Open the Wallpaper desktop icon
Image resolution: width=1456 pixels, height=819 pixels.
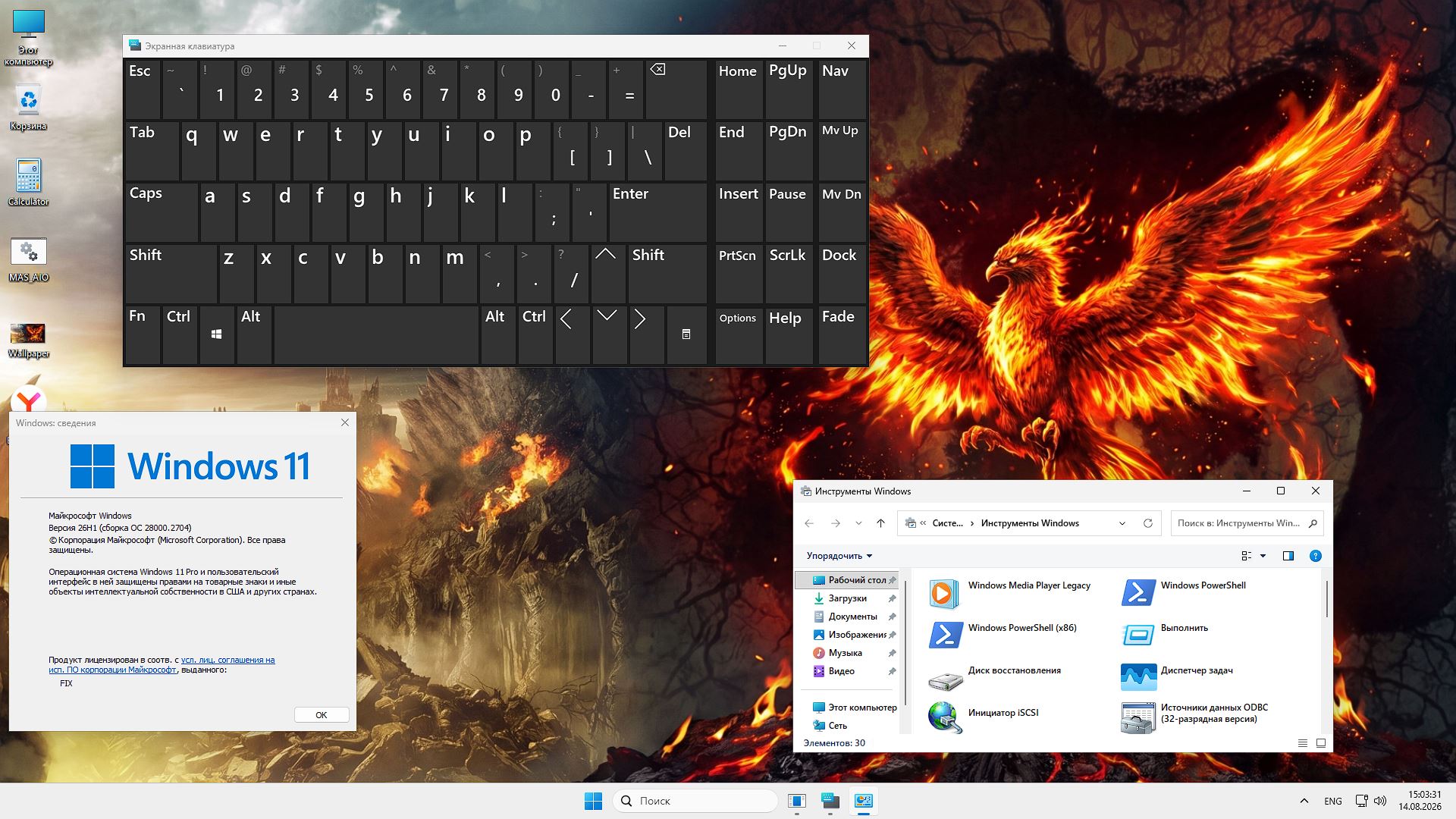click(x=29, y=340)
